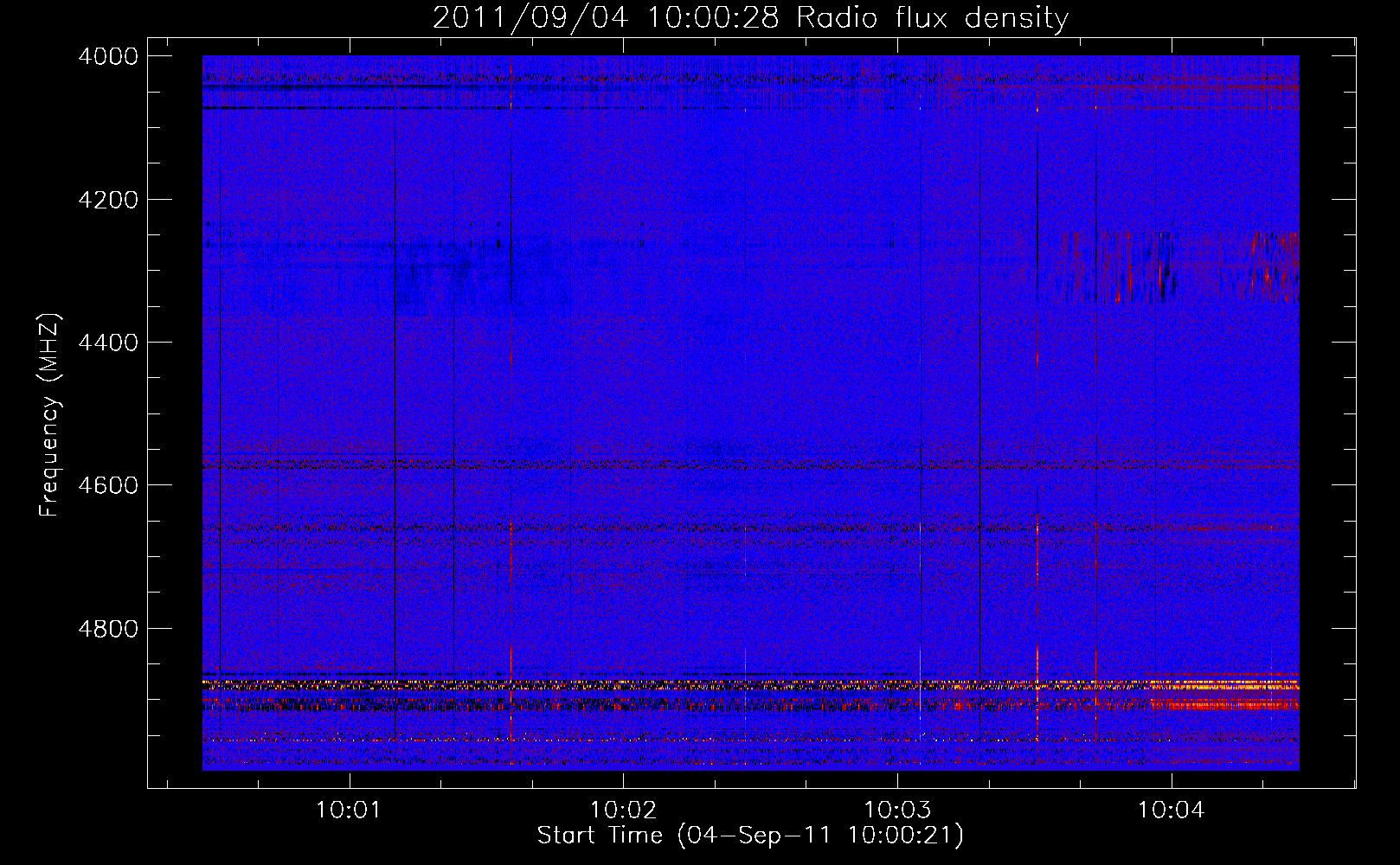1400x865 pixels.
Task: Click the 4400 frequency tick label
Action: (x=108, y=343)
